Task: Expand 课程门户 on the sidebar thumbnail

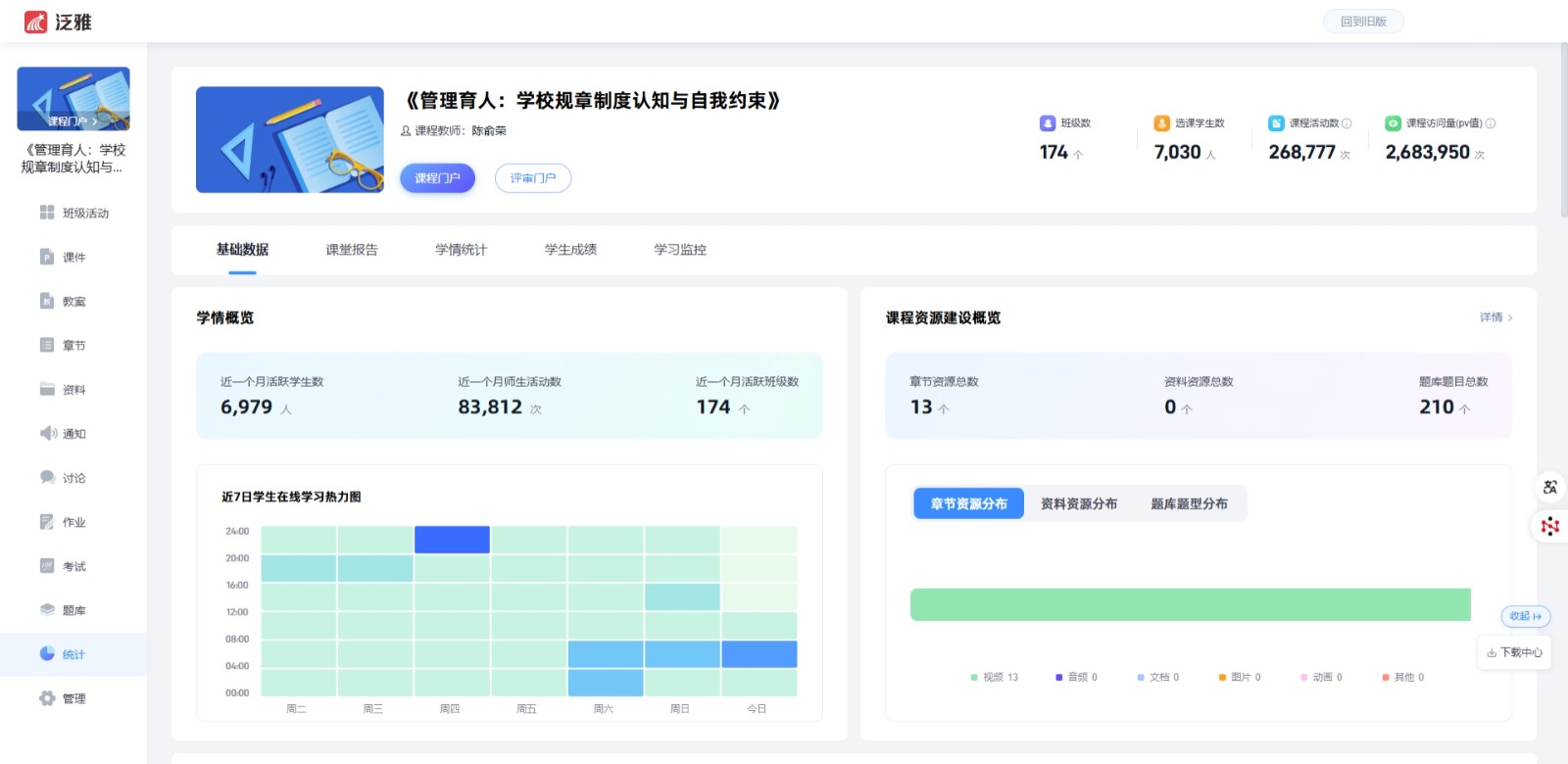Action: pos(73,121)
